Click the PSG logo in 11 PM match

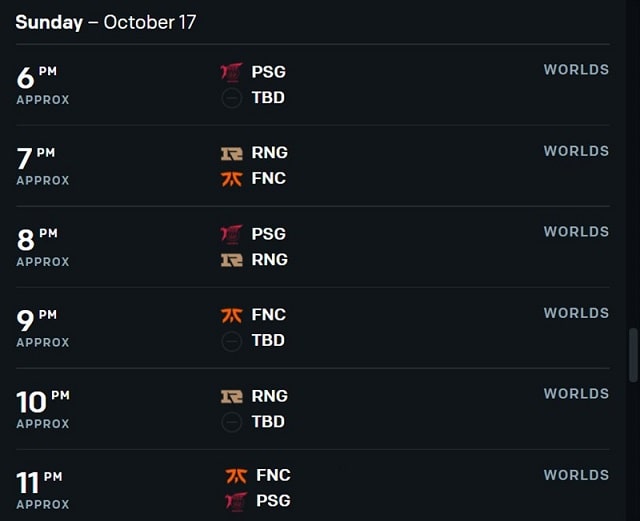coord(236,501)
